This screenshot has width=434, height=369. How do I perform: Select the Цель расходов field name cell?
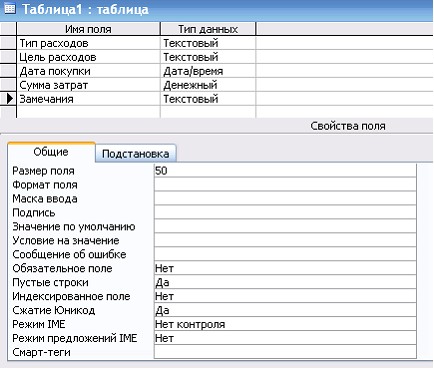pos(88,57)
